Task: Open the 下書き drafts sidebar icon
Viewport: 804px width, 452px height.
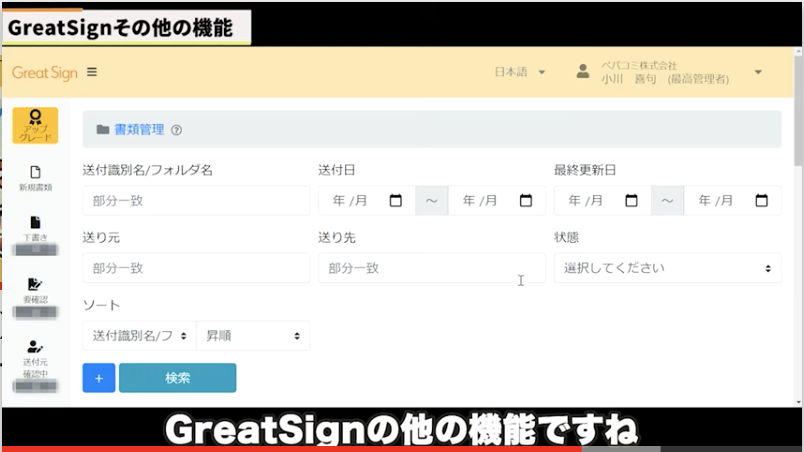Action: tap(35, 227)
